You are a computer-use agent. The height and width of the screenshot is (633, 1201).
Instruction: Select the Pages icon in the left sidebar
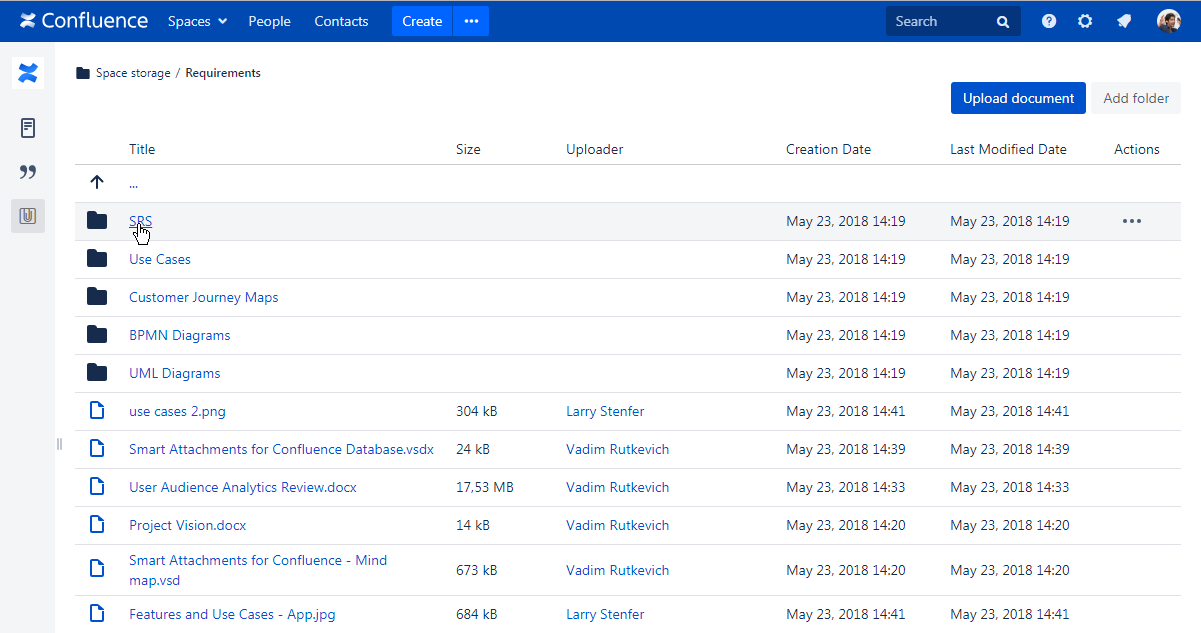coord(27,128)
